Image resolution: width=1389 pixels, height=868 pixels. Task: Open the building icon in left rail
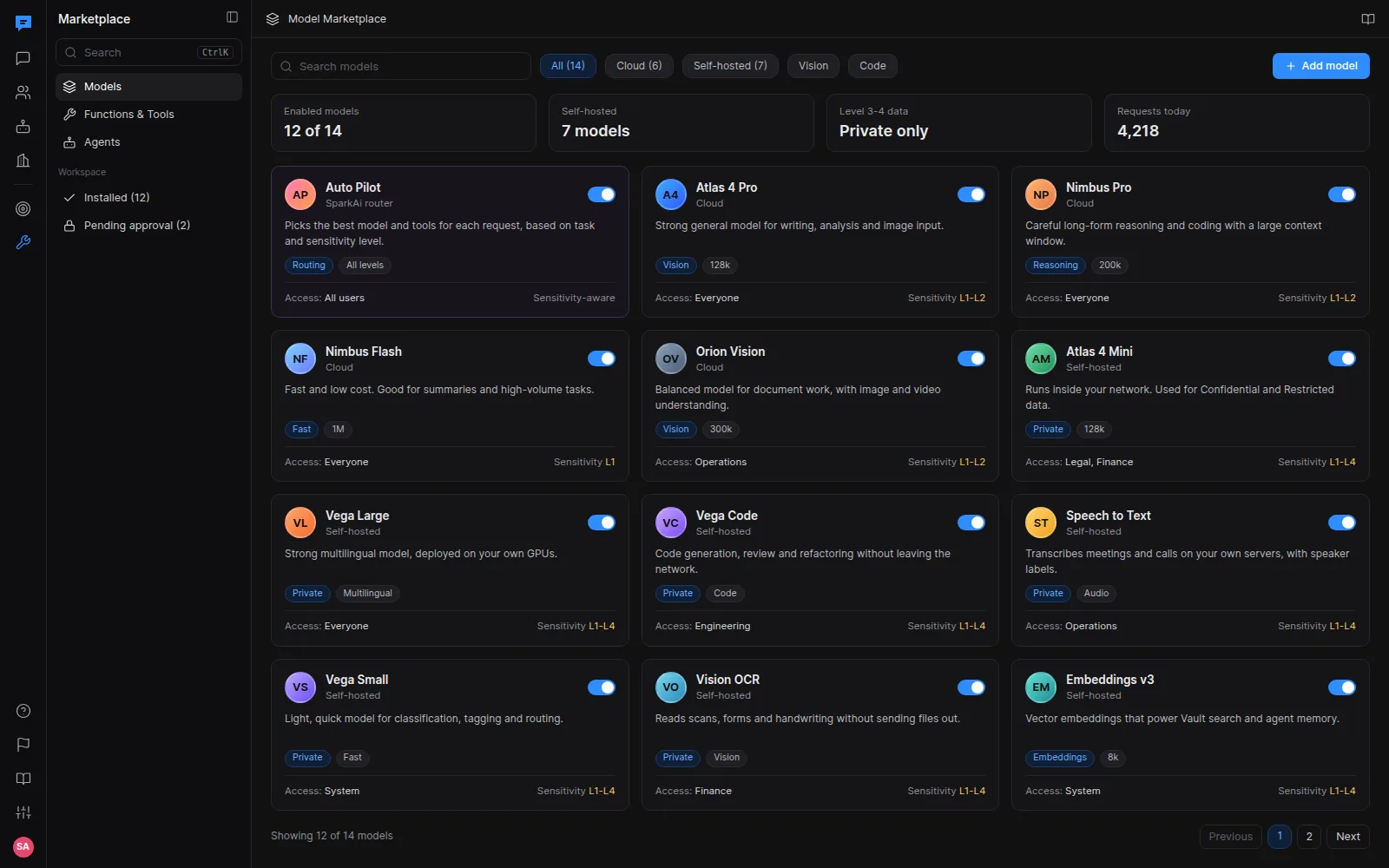pyautogui.click(x=23, y=160)
